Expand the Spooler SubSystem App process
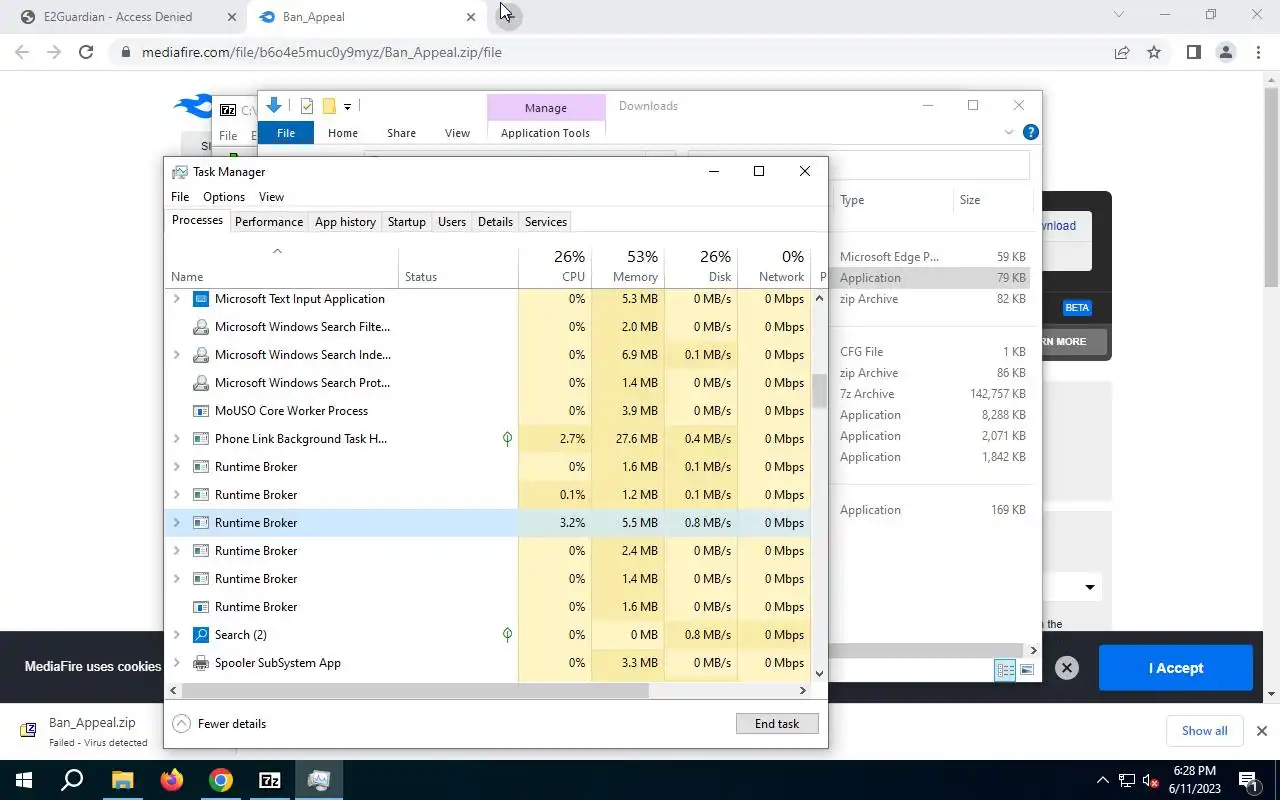 point(177,663)
